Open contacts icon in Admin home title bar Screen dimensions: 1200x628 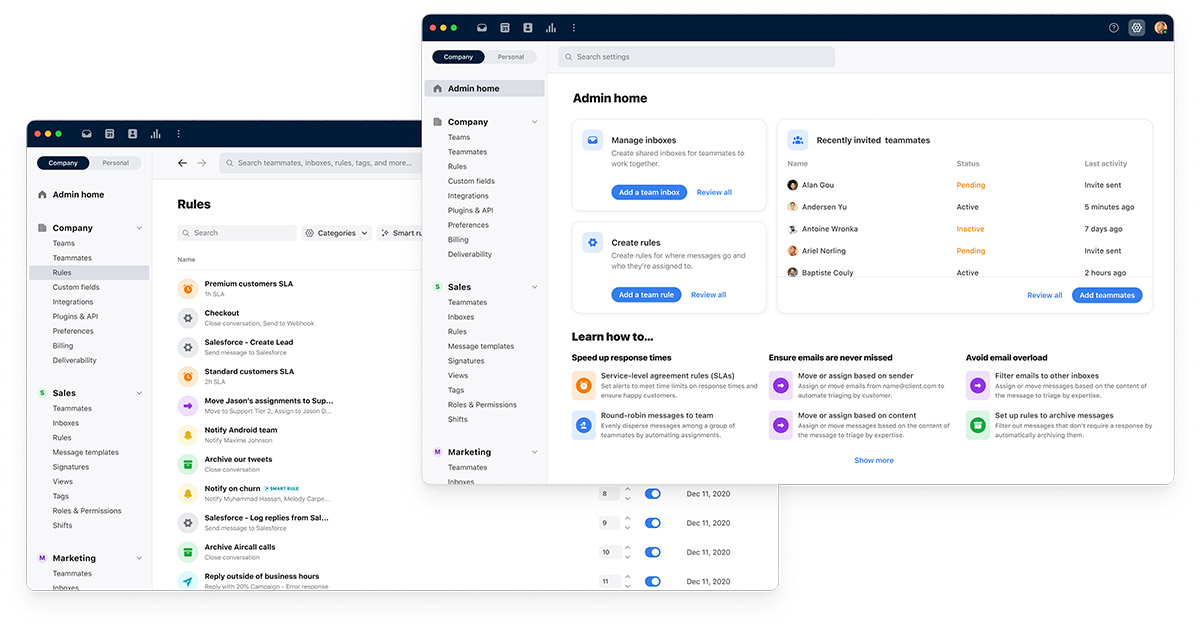click(528, 28)
